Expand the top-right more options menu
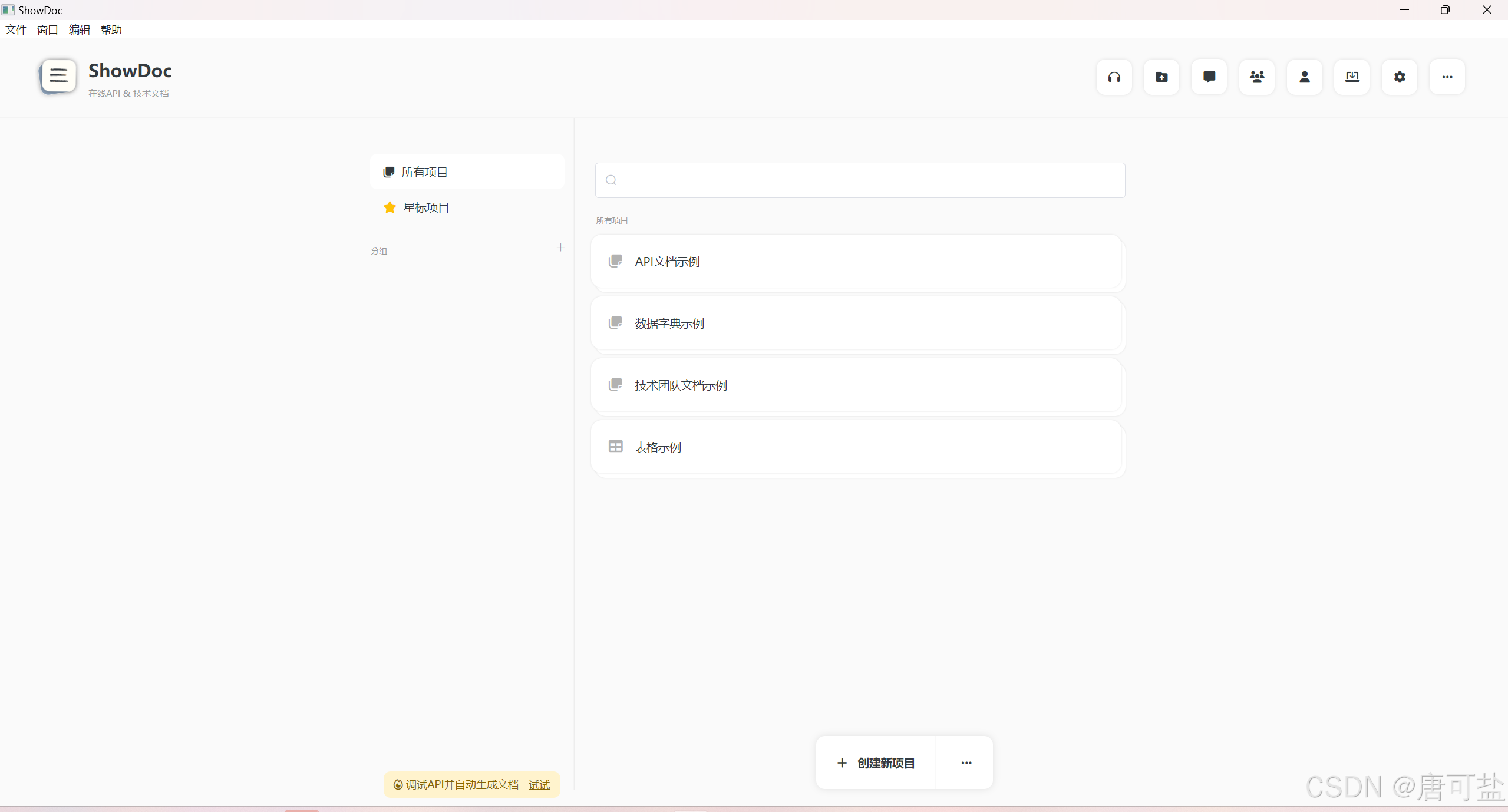1508x812 pixels. (x=1447, y=77)
